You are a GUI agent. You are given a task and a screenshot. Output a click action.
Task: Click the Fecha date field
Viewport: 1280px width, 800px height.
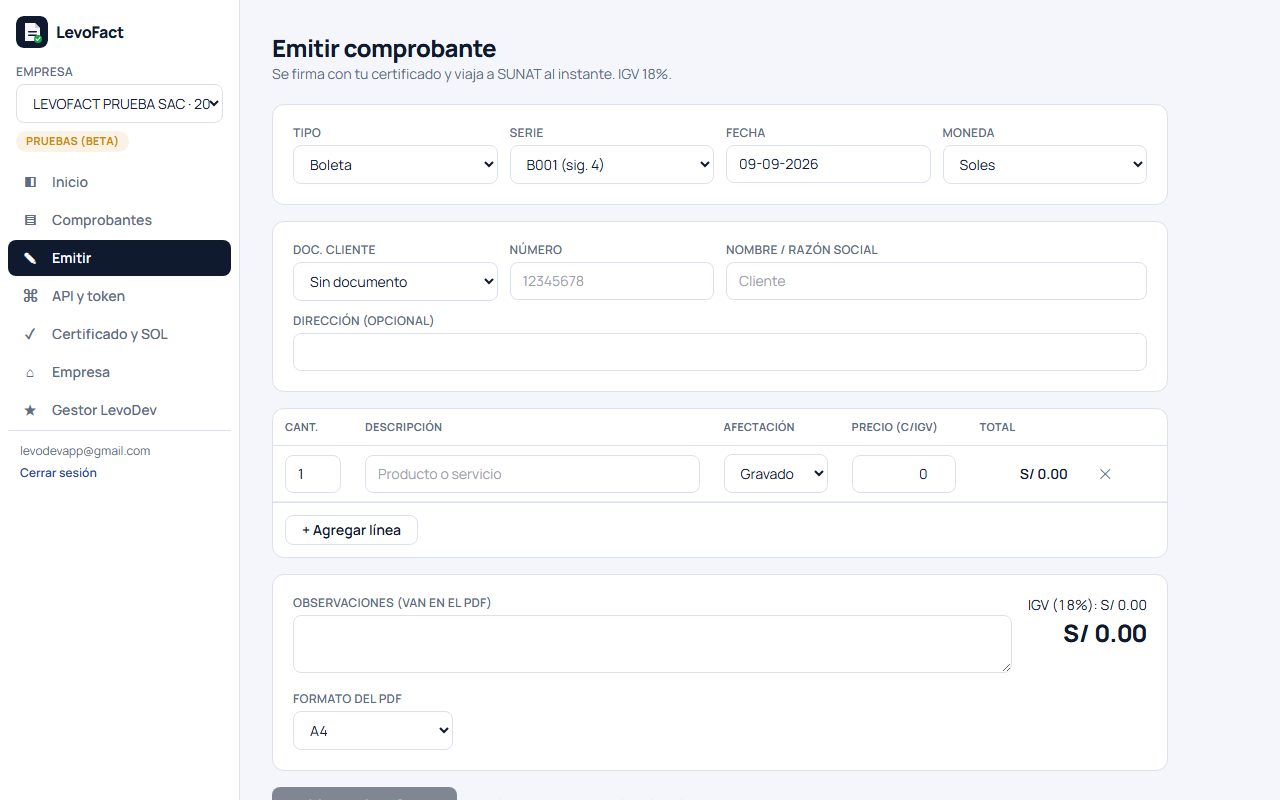pos(828,164)
